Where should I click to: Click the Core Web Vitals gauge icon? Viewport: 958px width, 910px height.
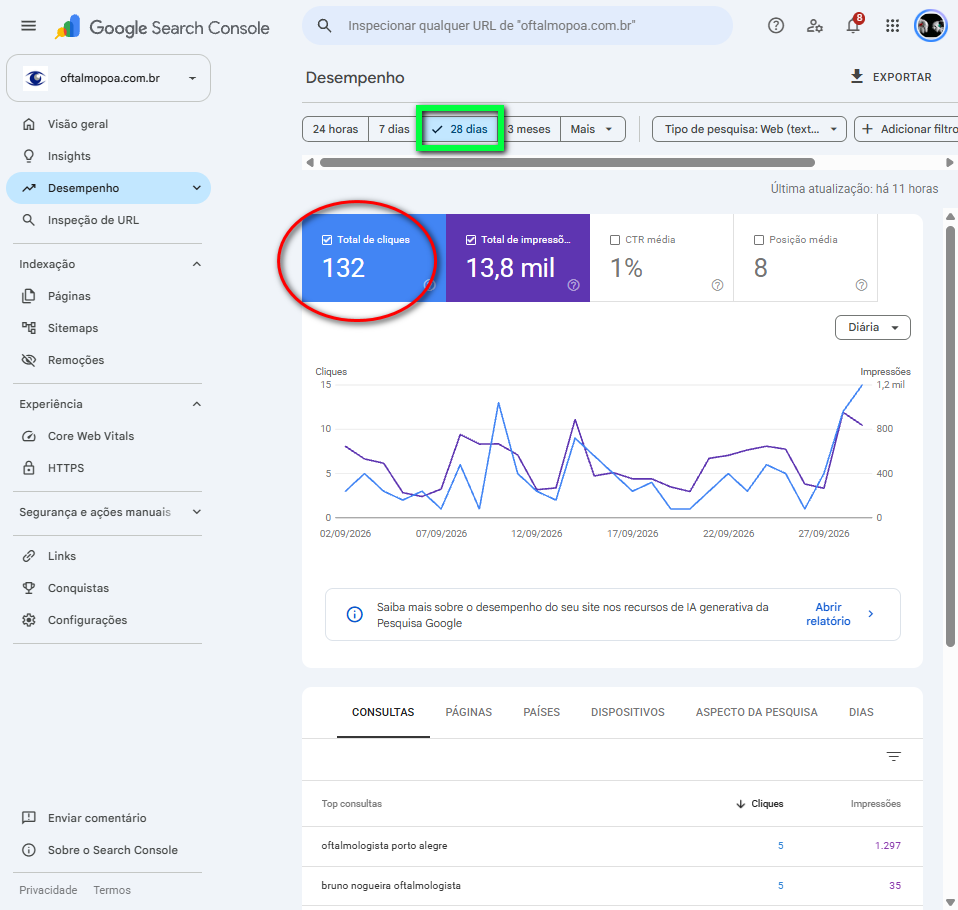click(x=29, y=436)
